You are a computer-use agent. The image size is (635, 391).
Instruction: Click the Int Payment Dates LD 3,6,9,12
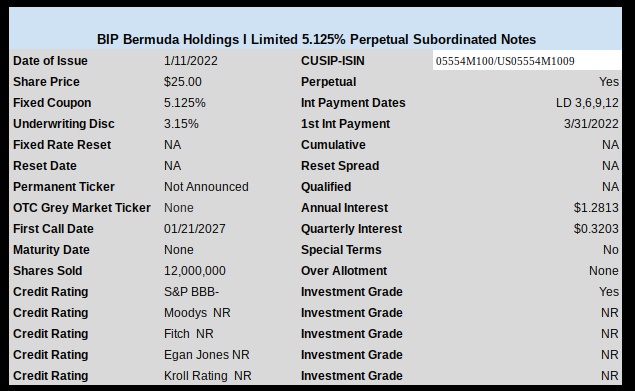(x=587, y=103)
